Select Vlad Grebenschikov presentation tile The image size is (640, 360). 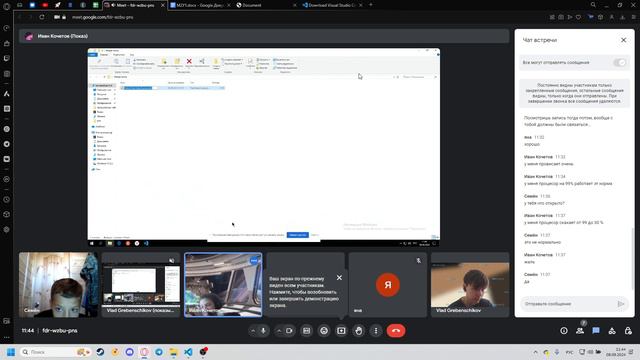point(141,284)
